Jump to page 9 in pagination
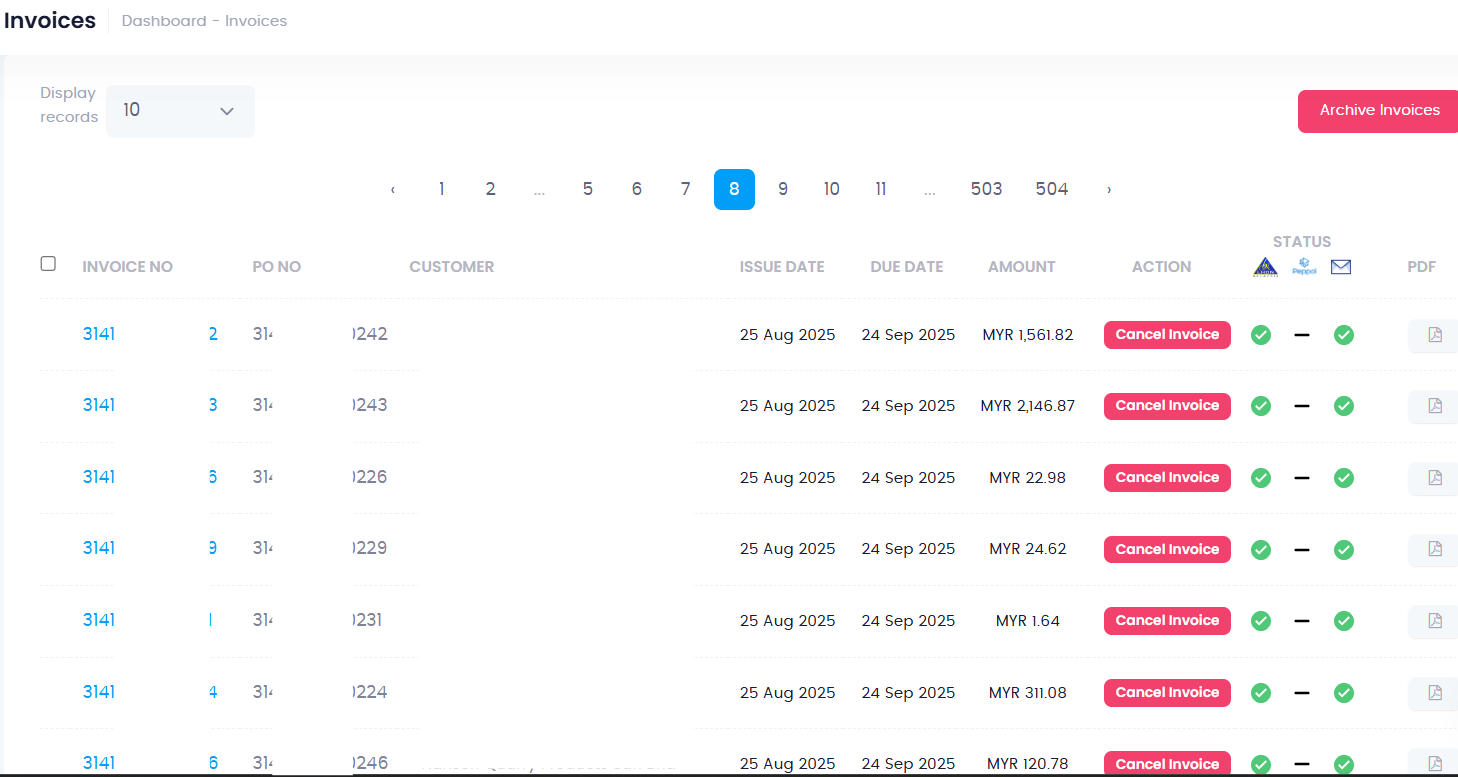Image resolution: width=1458 pixels, height=777 pixels. (783, 190)
